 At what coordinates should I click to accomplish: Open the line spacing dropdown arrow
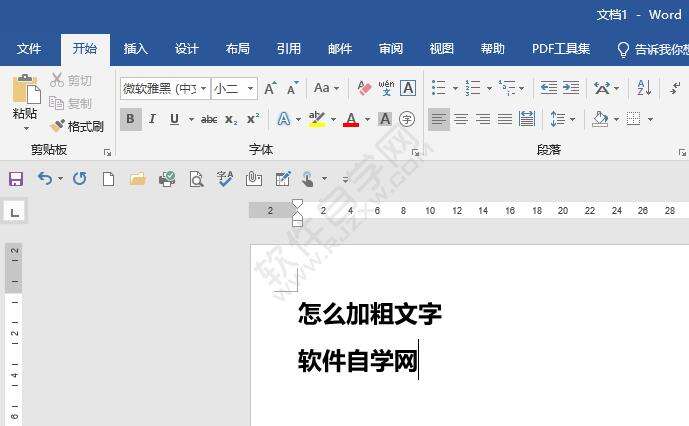pyautogui.click(x=572, y=119)
